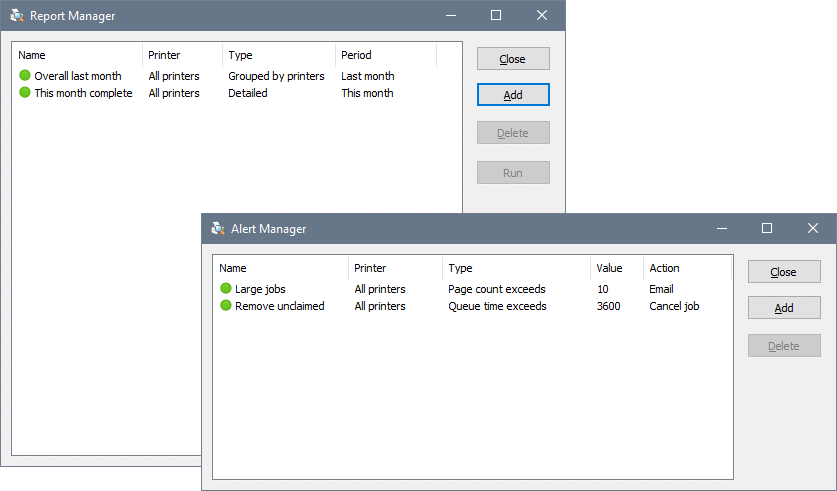The image size is (837, 491).
Task: Click Close button in Report Manager
Action: click(x=513, y=59)
